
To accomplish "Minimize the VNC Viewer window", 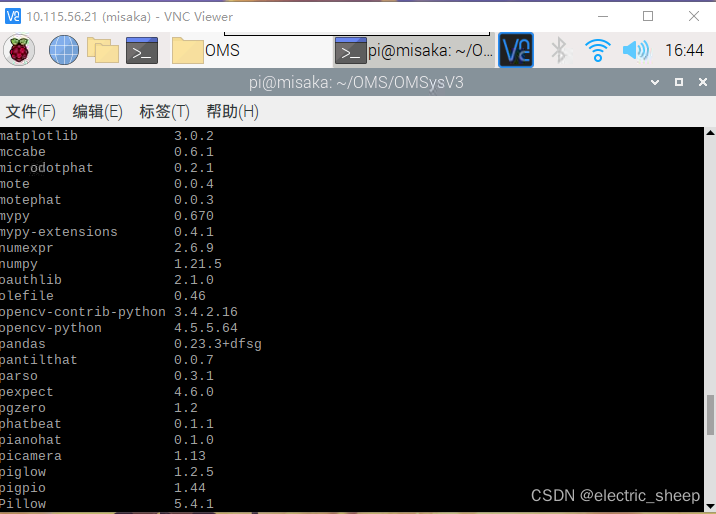I will [603, 16].
